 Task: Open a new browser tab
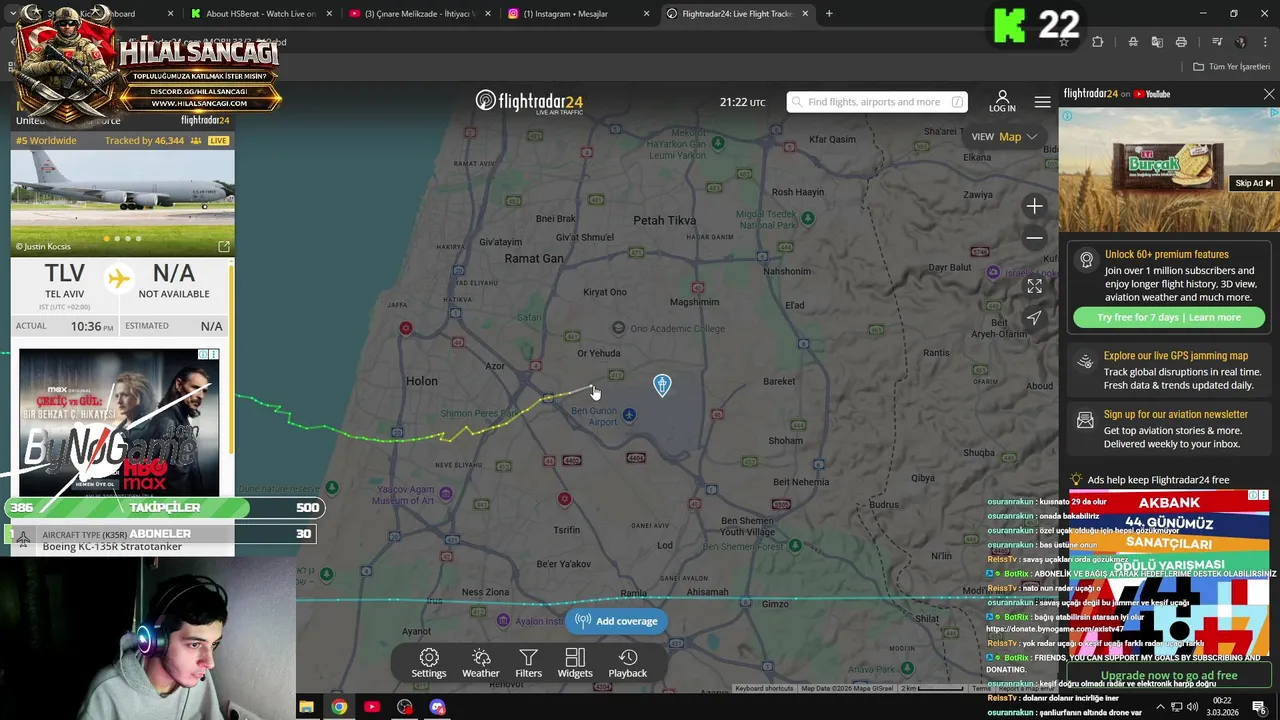pyautogui.click(x=829, y=14)
